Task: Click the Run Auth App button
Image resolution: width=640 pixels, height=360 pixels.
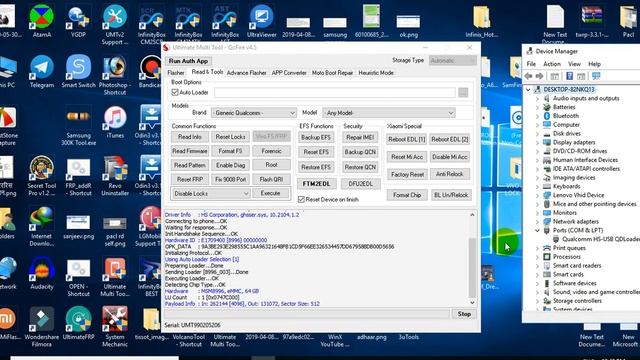Action: [188, 61]
